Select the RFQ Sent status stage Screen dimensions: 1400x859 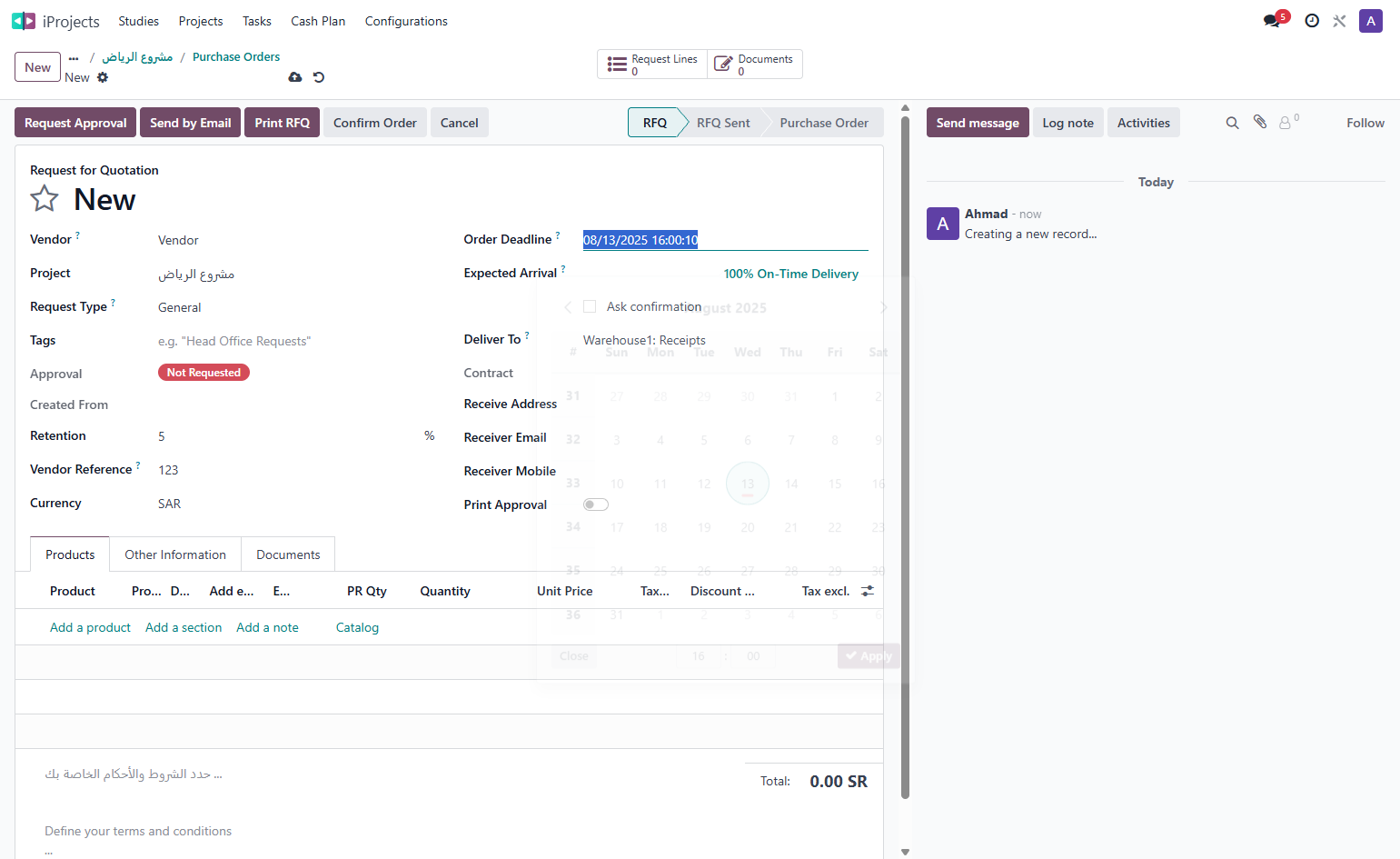pyautogui.click(x=723, y=123)
